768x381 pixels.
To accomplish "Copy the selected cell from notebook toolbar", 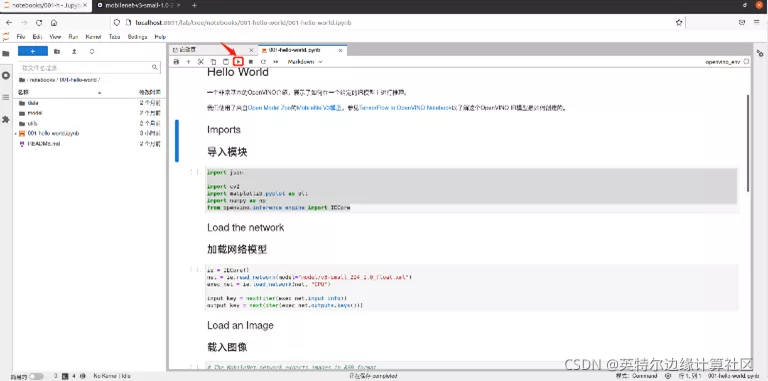I will click(213, 62).
